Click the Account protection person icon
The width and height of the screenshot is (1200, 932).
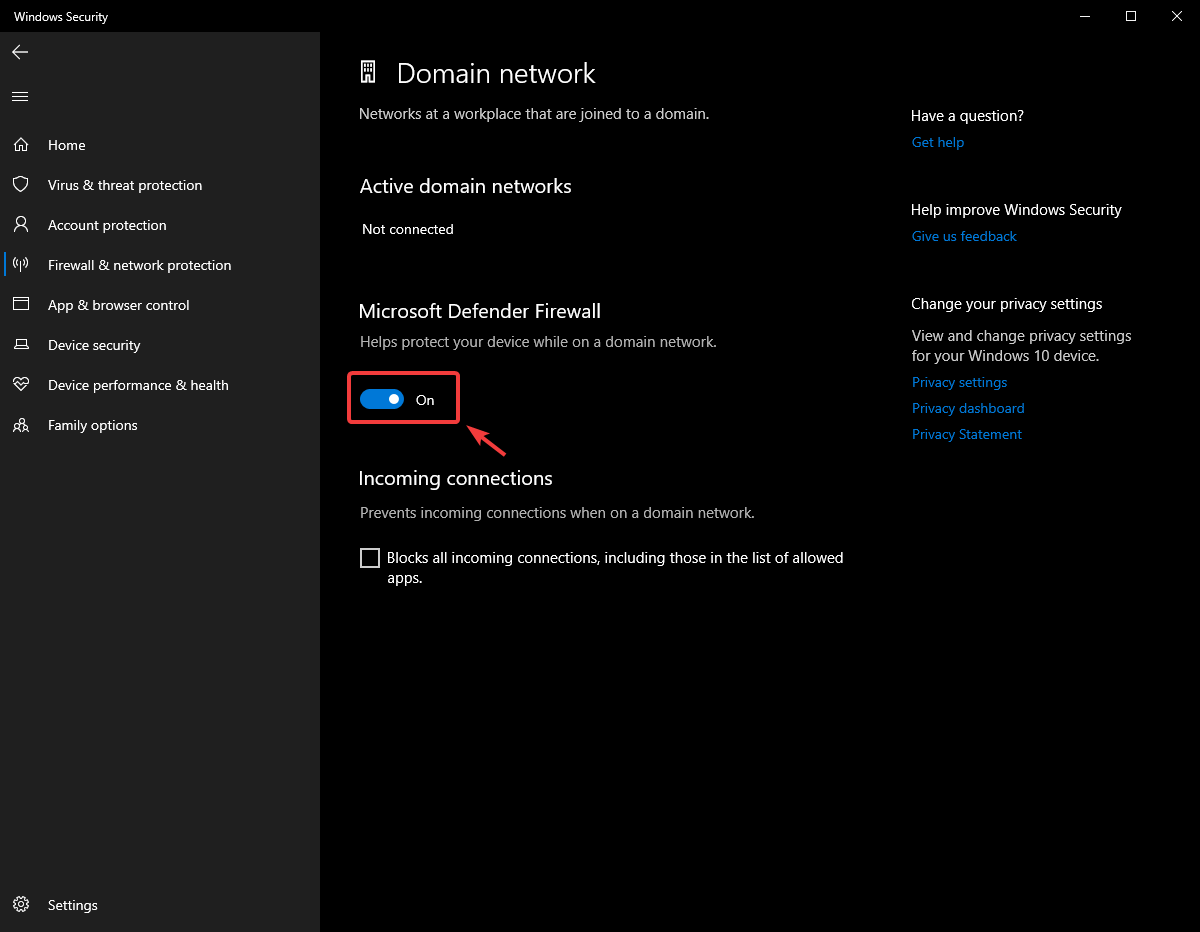[x=22, y=224]
